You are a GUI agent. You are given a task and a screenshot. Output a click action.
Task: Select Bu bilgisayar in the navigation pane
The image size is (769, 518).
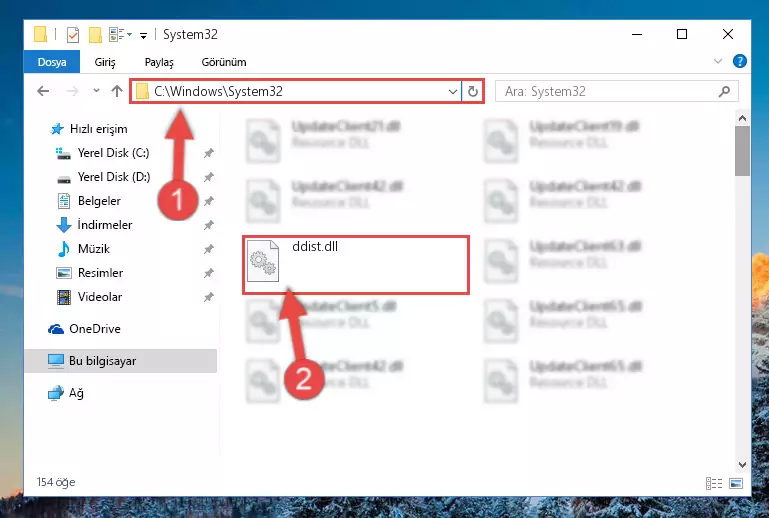[x=120, y=361]
